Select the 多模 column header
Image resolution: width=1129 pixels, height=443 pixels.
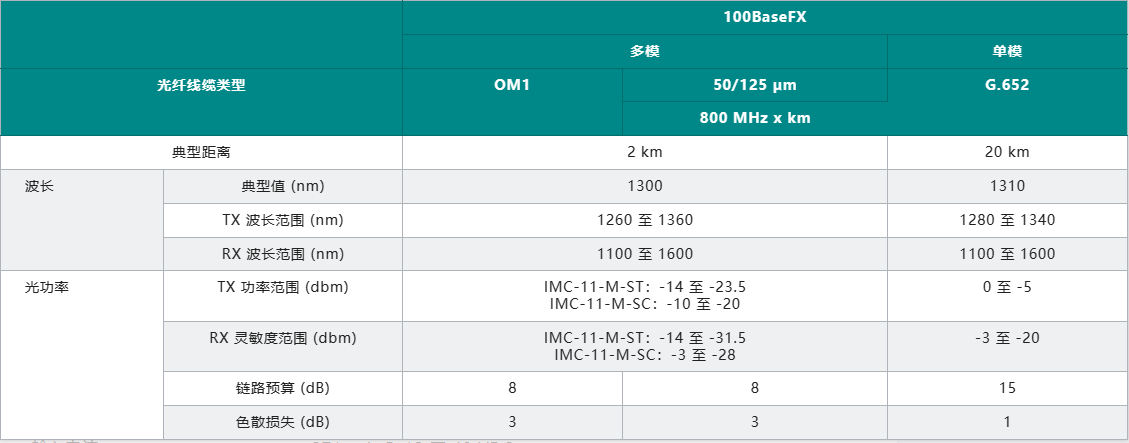point(644,51)
